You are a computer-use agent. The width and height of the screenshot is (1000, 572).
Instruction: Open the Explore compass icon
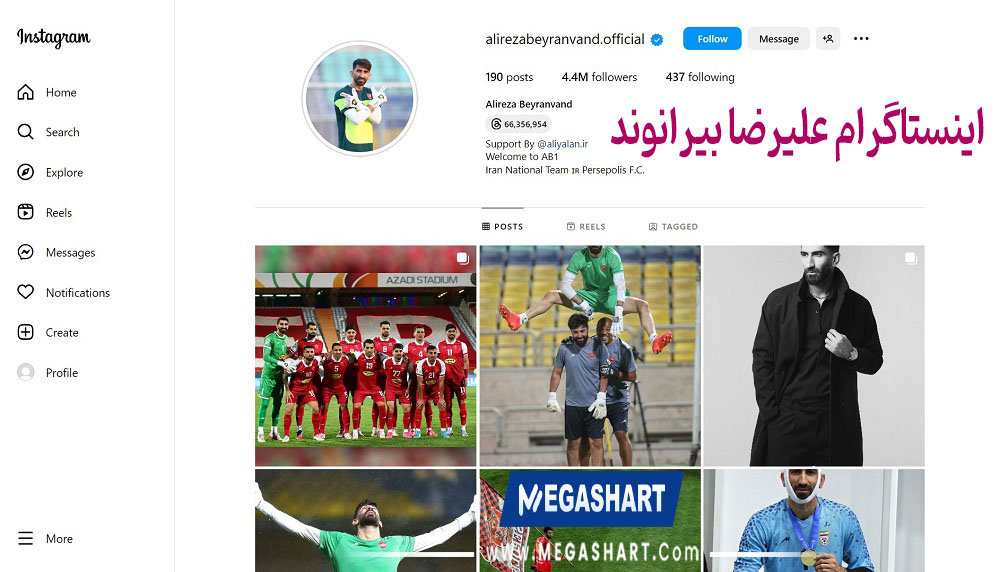pos(26,172)
